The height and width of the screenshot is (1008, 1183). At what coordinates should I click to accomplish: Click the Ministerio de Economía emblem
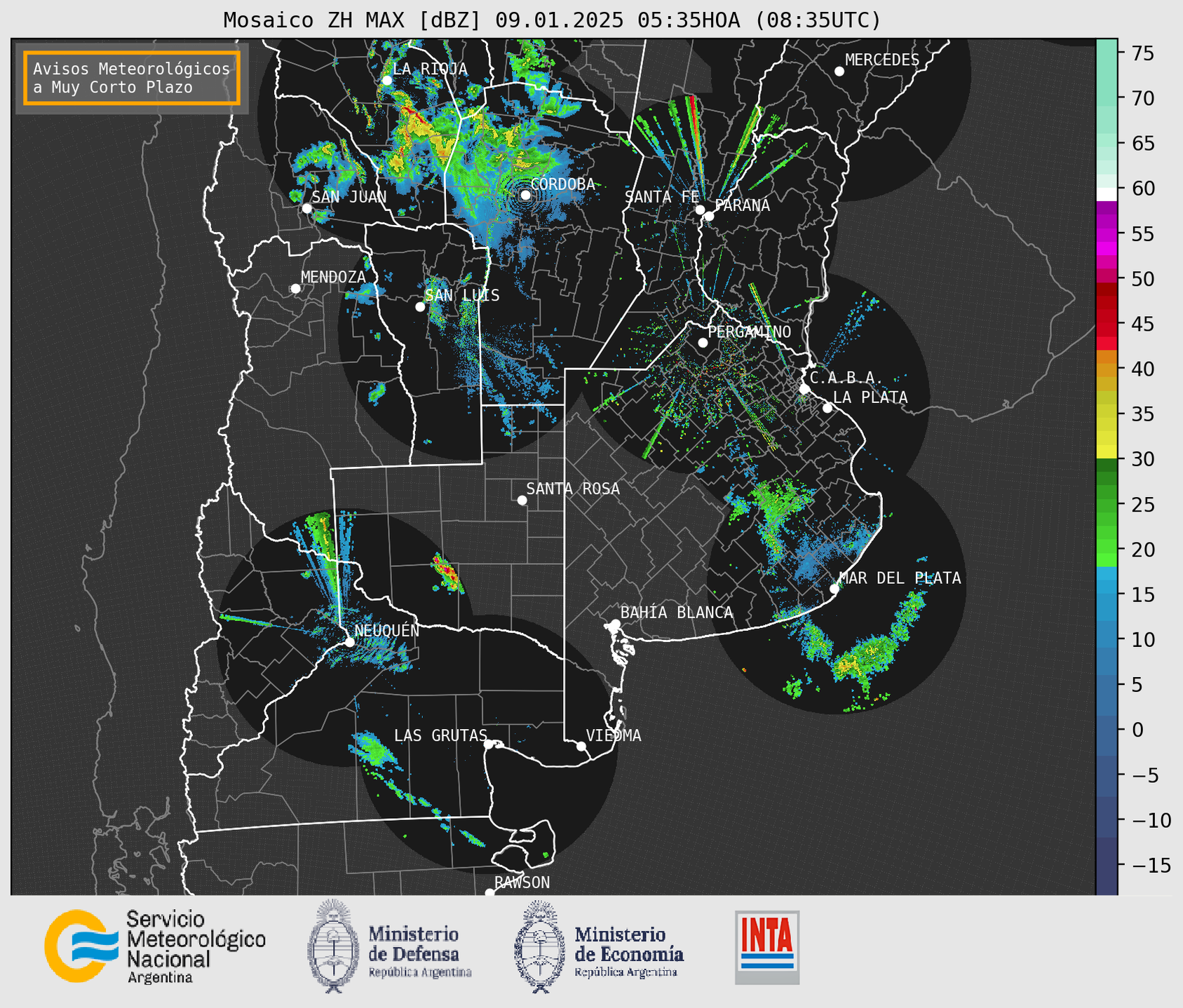[x=540, y=946]
